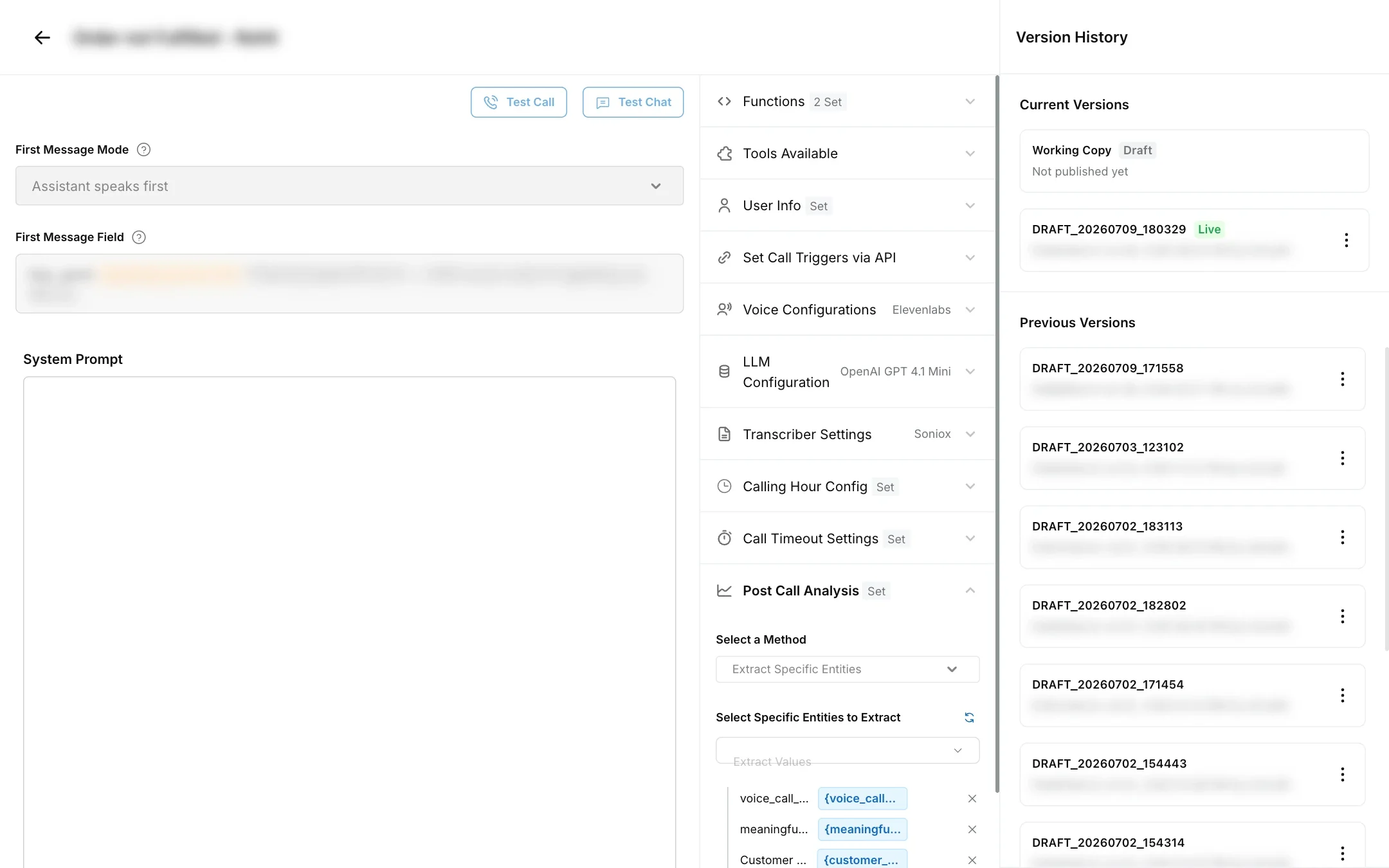Click the LLM Configuration database icon
Image resolution: width=1389 pixels, height=868 pixels.
point(724,372)
